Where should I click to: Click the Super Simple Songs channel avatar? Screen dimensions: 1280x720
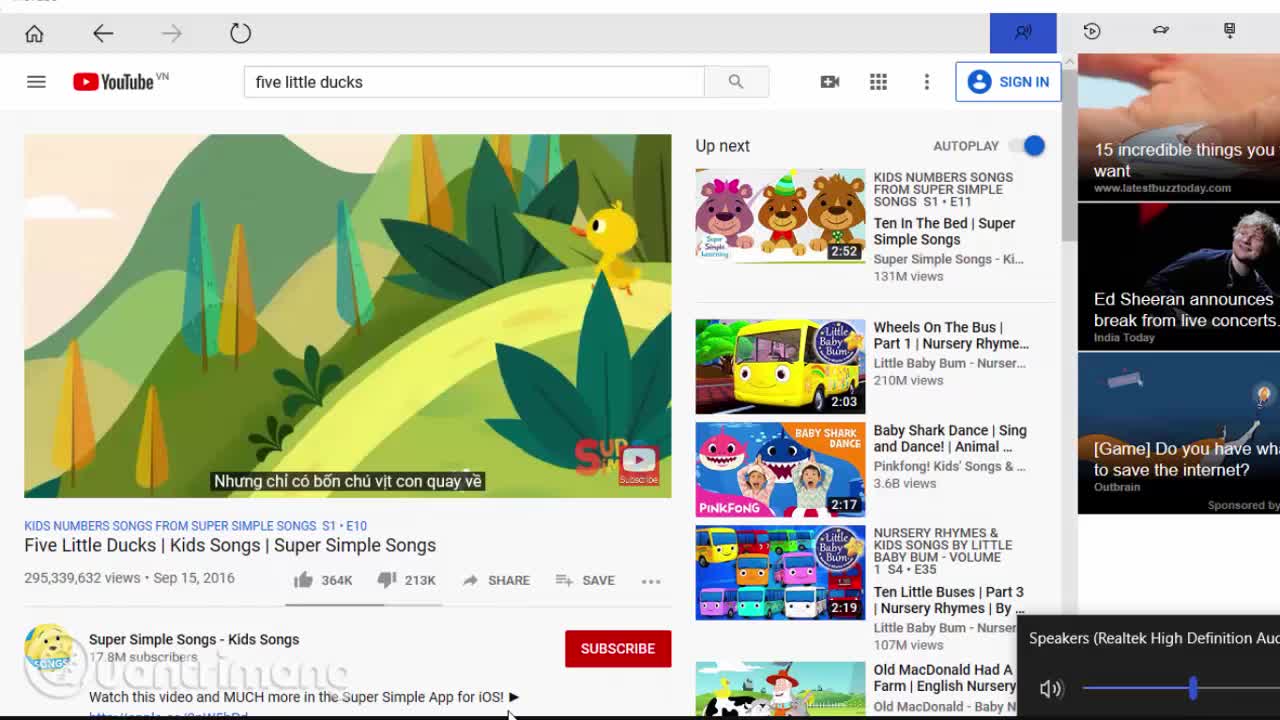coord(49,649)
